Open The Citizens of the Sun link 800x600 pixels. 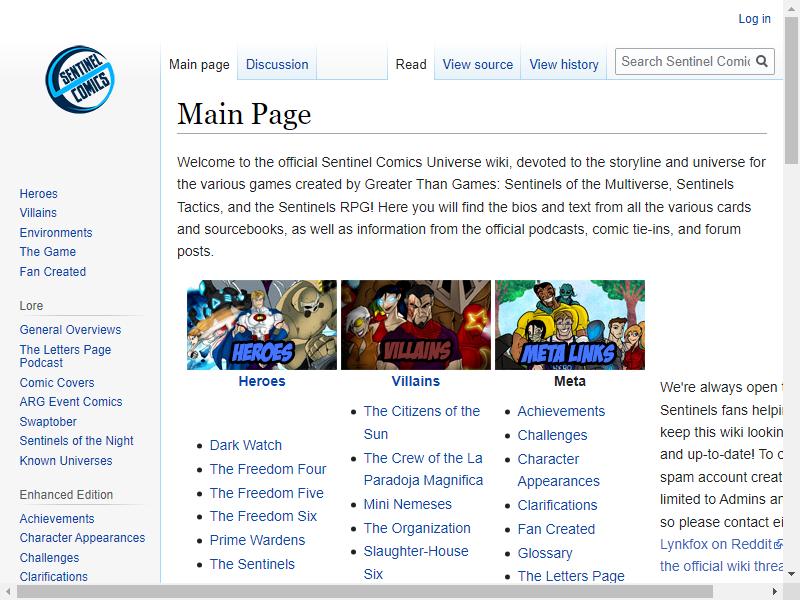click(421, 422)
